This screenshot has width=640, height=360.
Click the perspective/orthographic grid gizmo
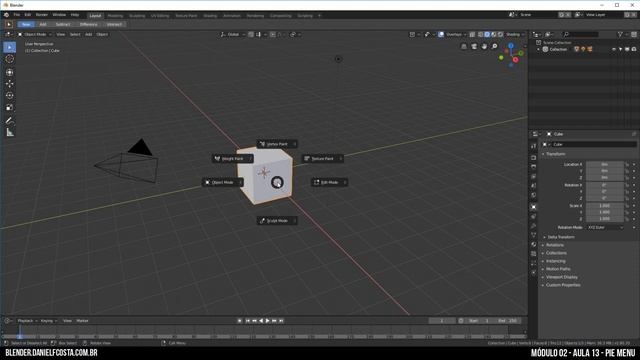pyautogui.click(x=464, y=47)
